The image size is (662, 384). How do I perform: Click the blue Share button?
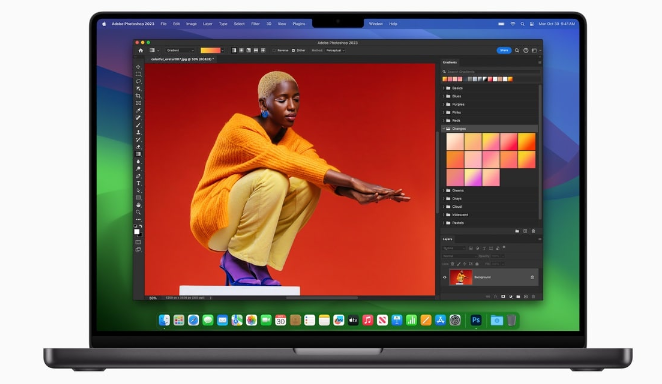click(504, 50)
